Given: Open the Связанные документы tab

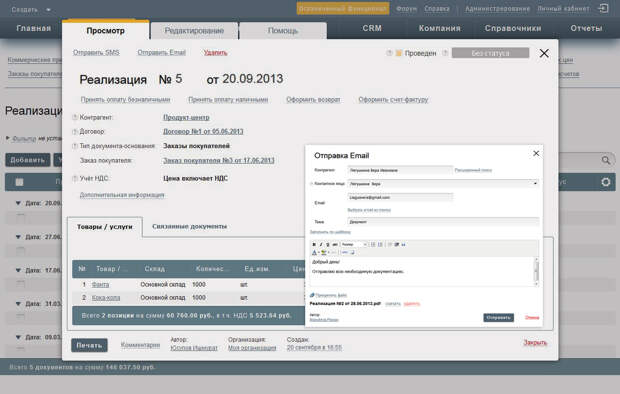Looking at the screenshot, I should coord(189,226).
